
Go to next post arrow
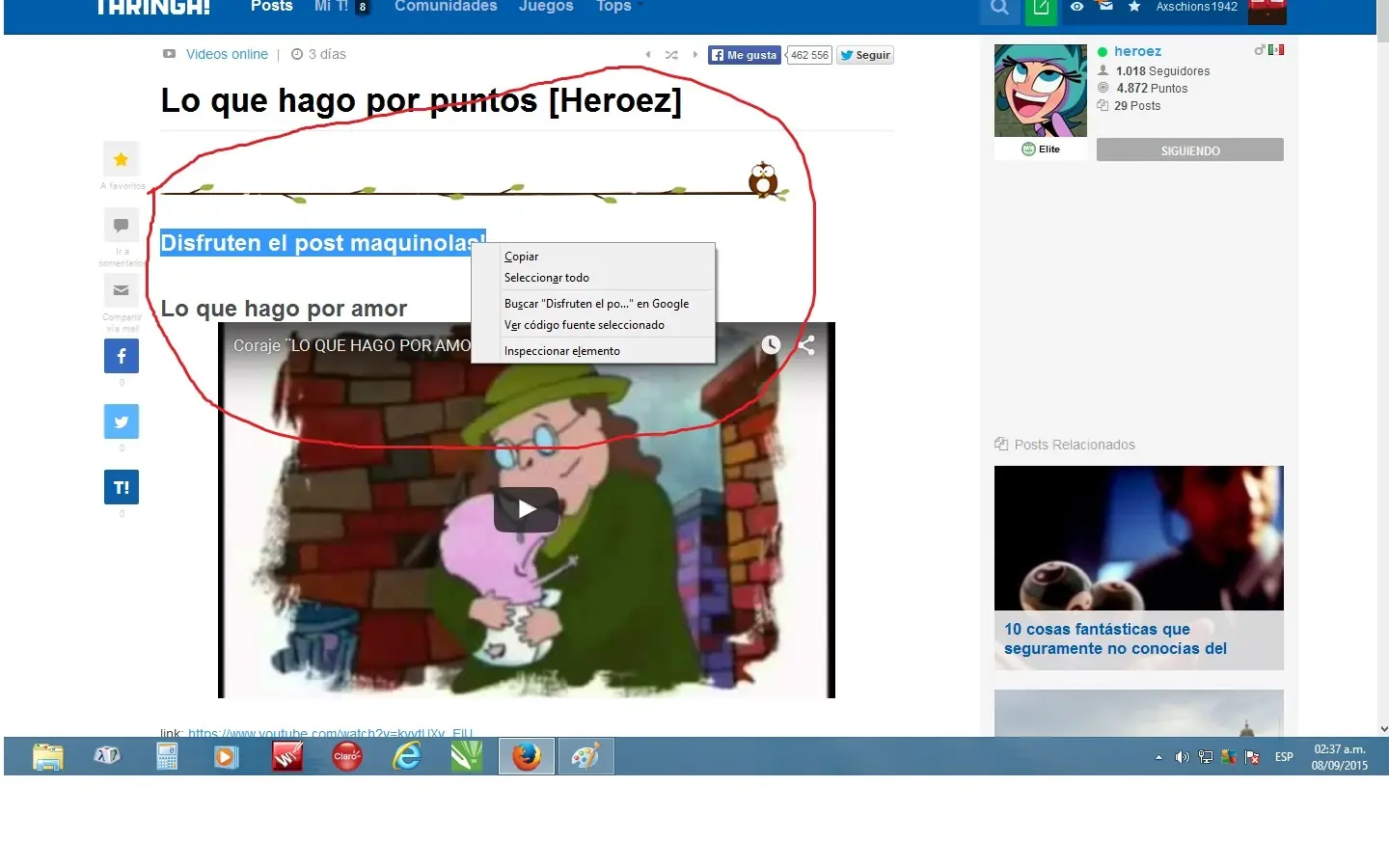click(694, 55)
